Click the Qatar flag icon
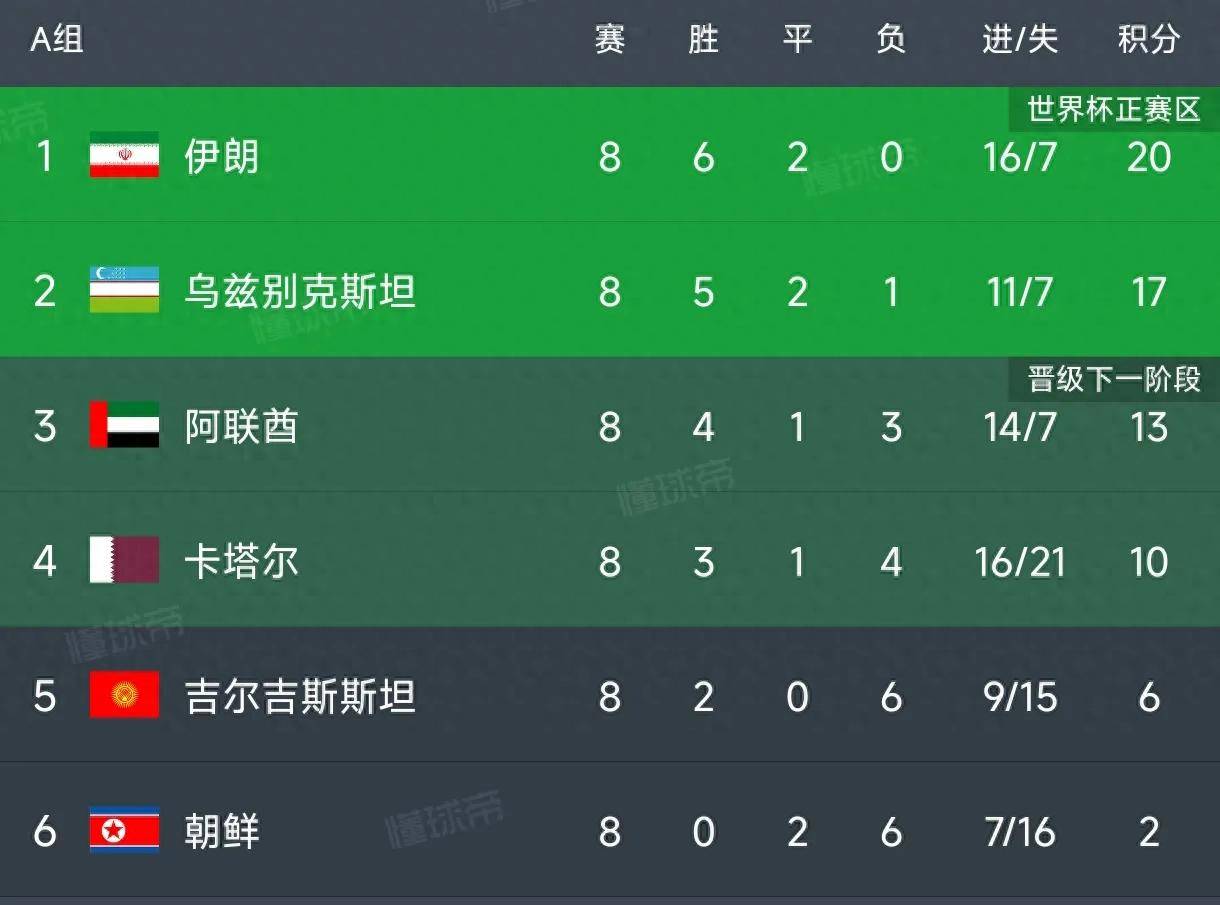The image size is (1220, 905). (x=124, y=560)
